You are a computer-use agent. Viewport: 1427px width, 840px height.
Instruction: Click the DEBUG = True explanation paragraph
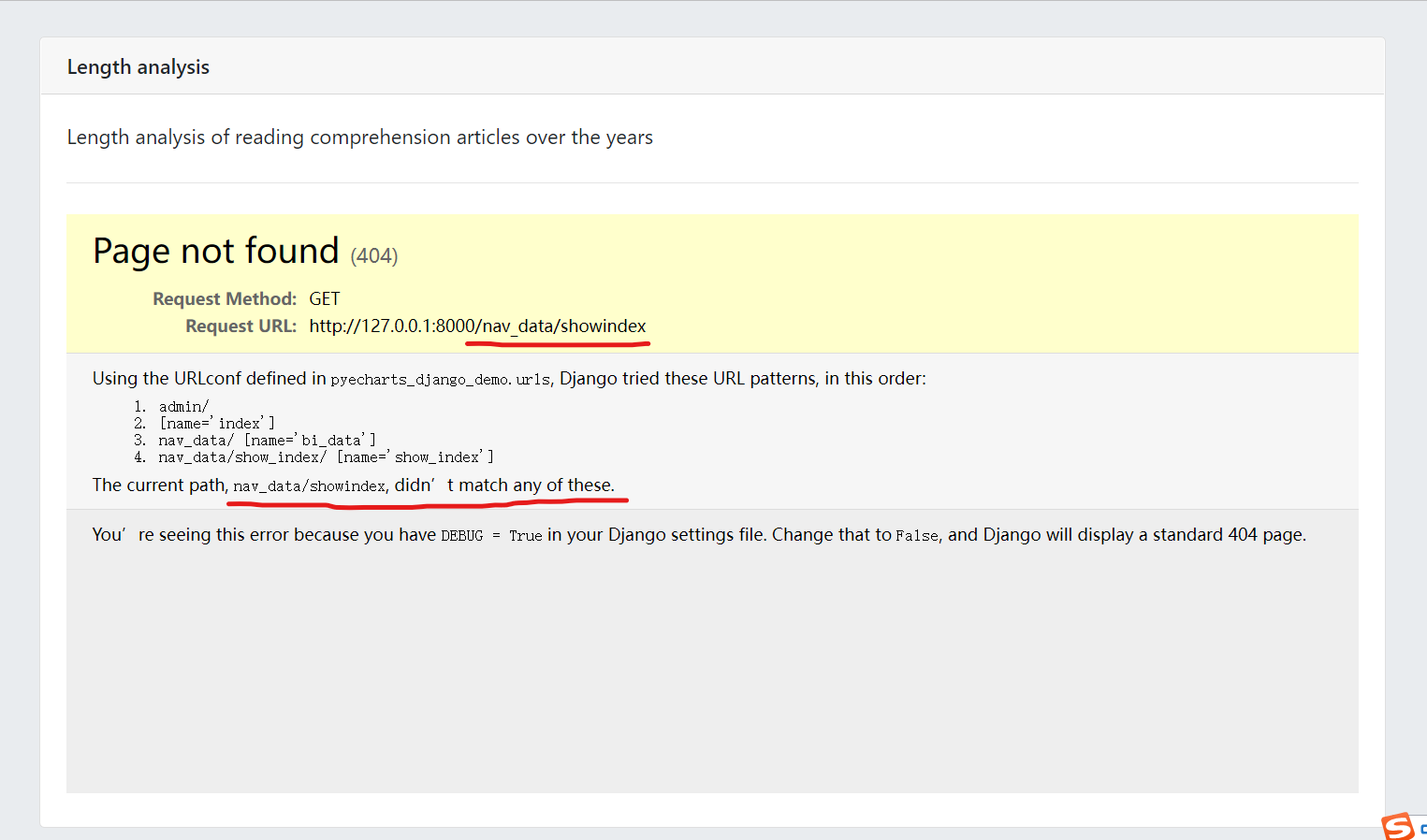click(699, 535)
